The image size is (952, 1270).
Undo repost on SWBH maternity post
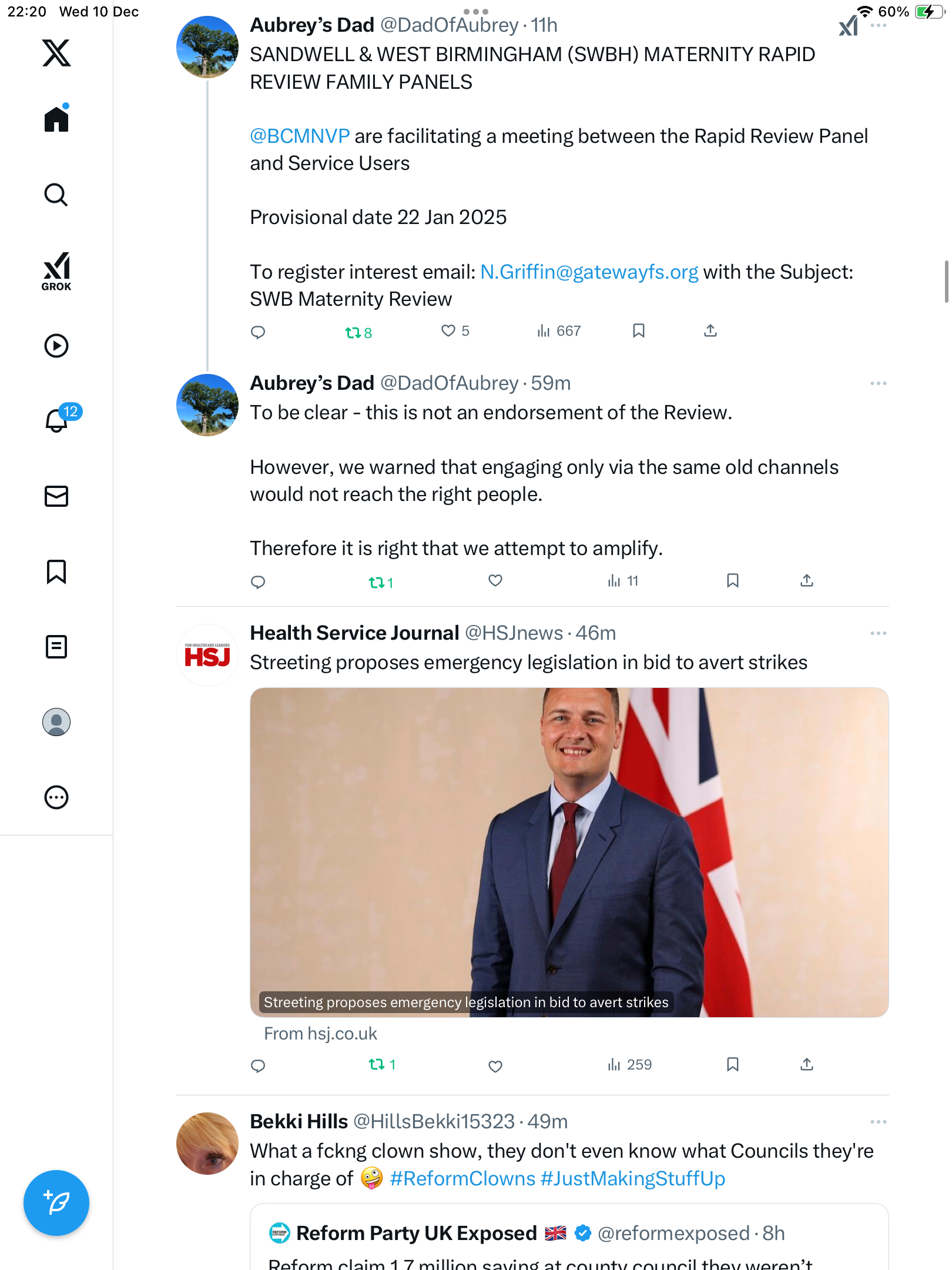[358, 332]
